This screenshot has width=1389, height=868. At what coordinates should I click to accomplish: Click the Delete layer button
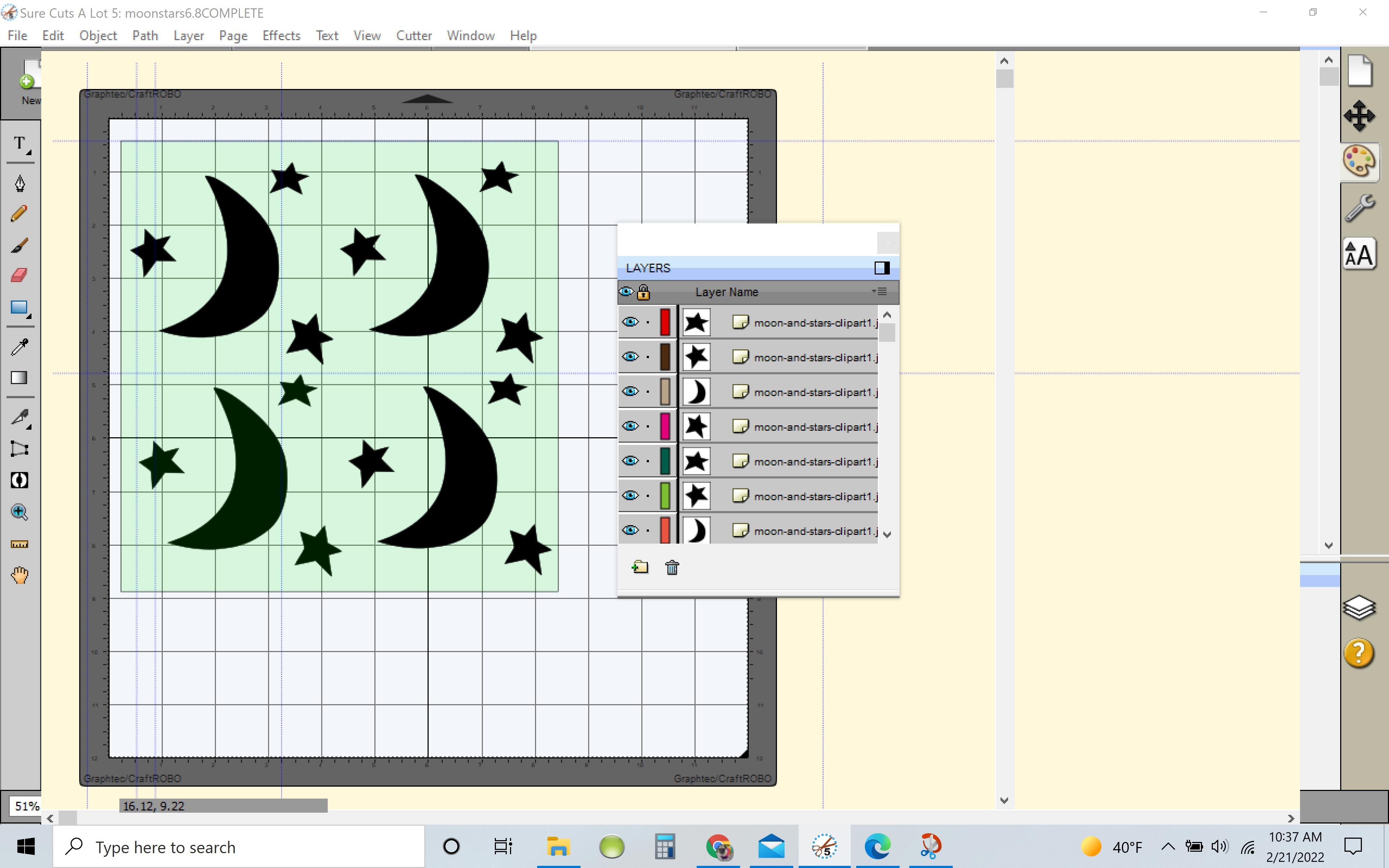tap(672, 567)
